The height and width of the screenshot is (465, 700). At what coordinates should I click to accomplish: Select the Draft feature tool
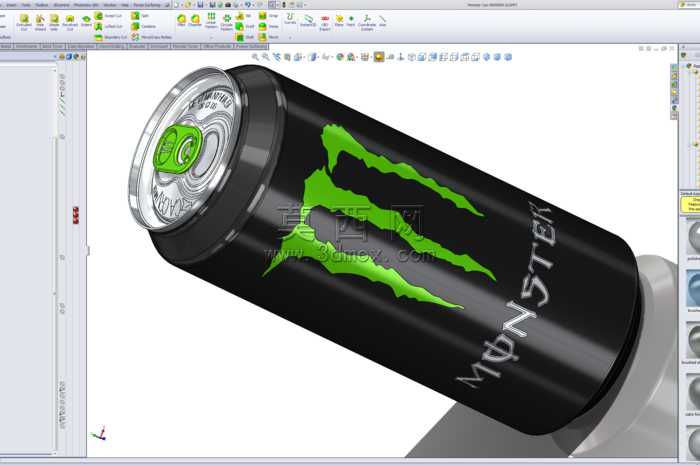[x=245, y=26]
